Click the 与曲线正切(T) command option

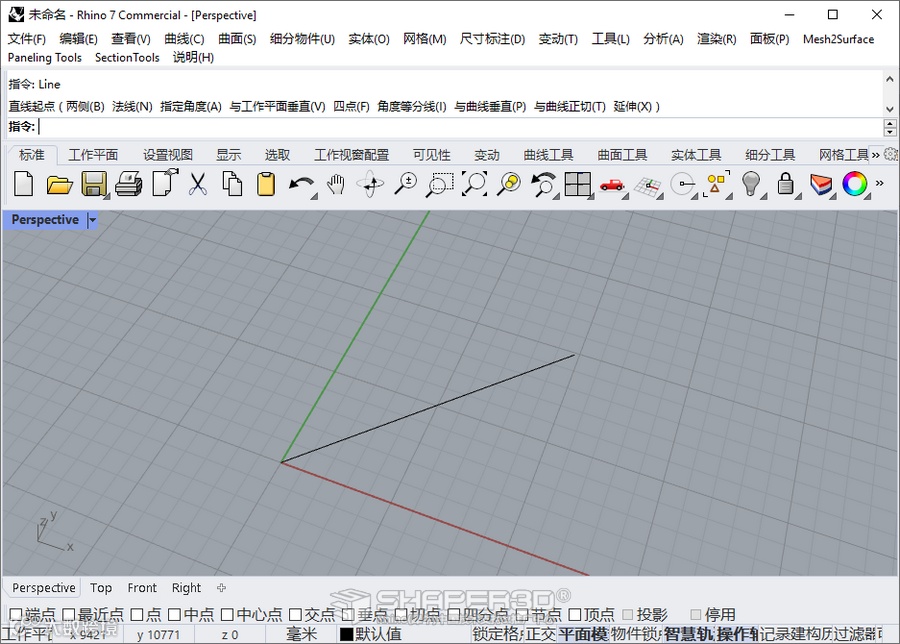click(569, 107)
